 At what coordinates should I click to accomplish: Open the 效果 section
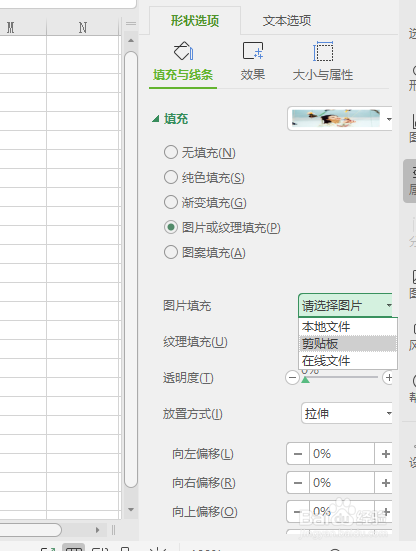click(253, 75)
